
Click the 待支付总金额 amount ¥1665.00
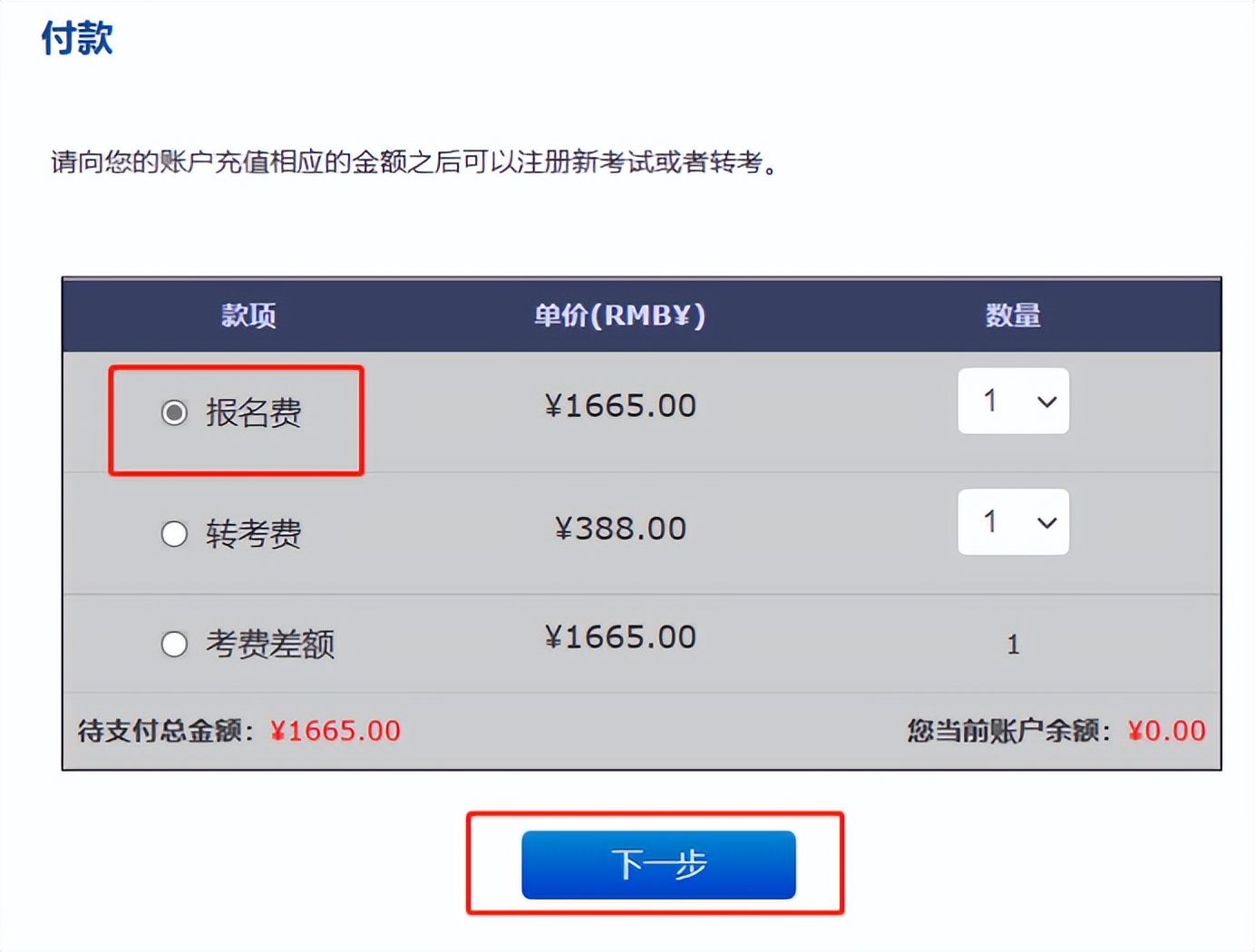(336, 730)
